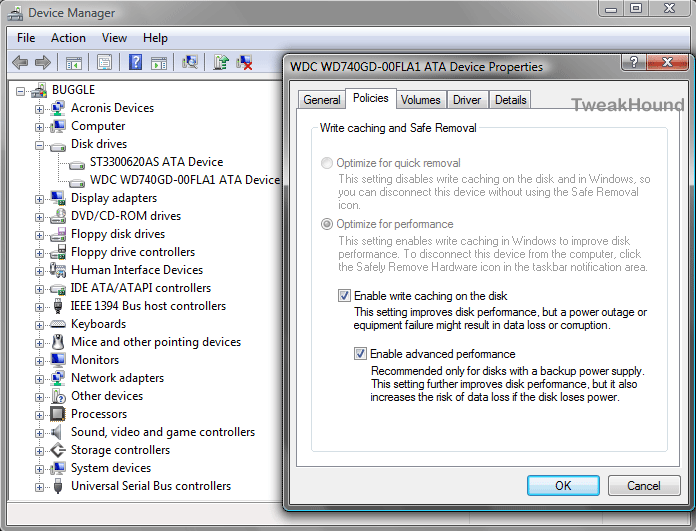
Task: Click the Human Interface Devices icon
Action: [x=58, y=270]
